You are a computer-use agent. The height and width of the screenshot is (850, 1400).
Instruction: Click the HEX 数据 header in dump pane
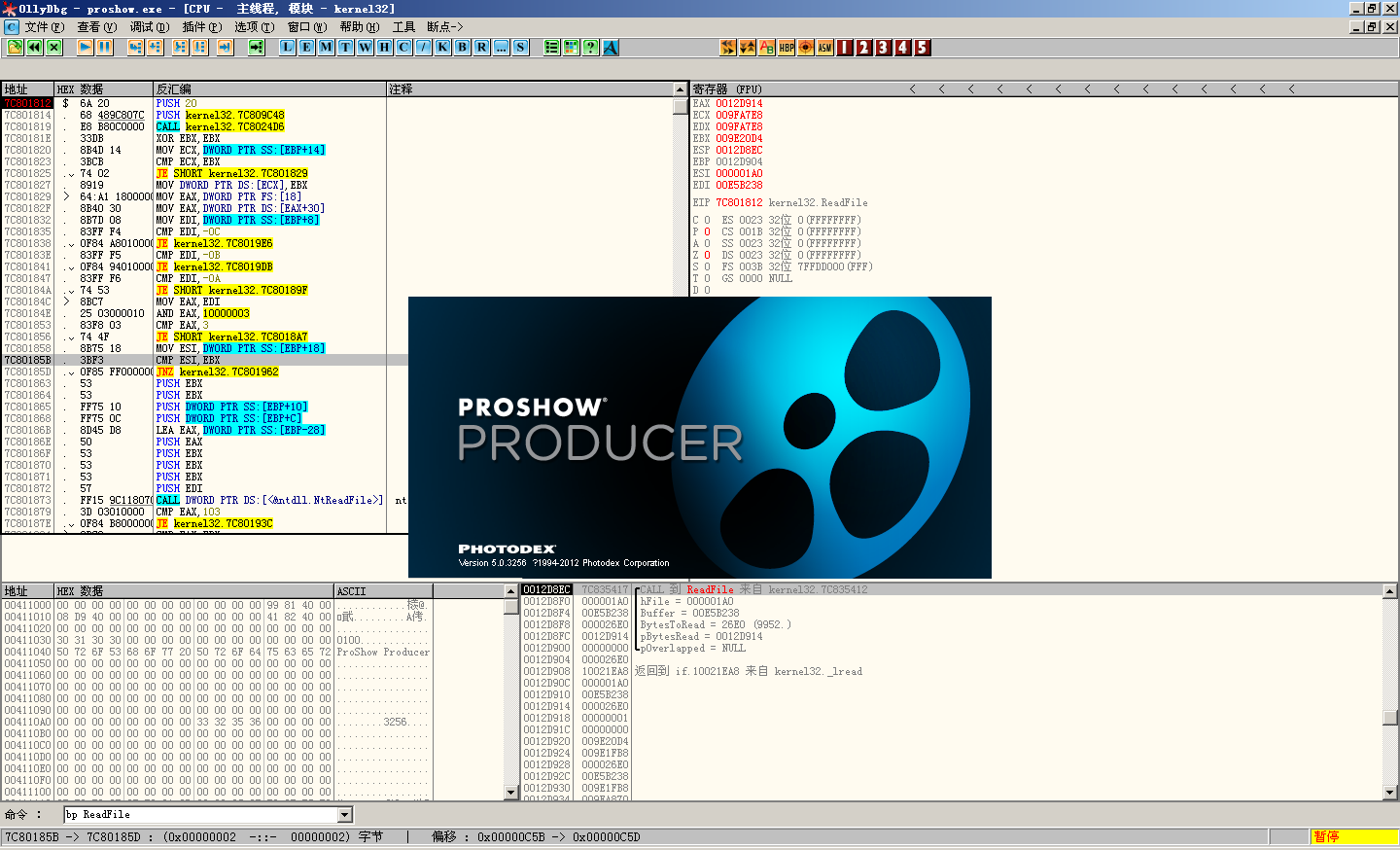[193, 591]
